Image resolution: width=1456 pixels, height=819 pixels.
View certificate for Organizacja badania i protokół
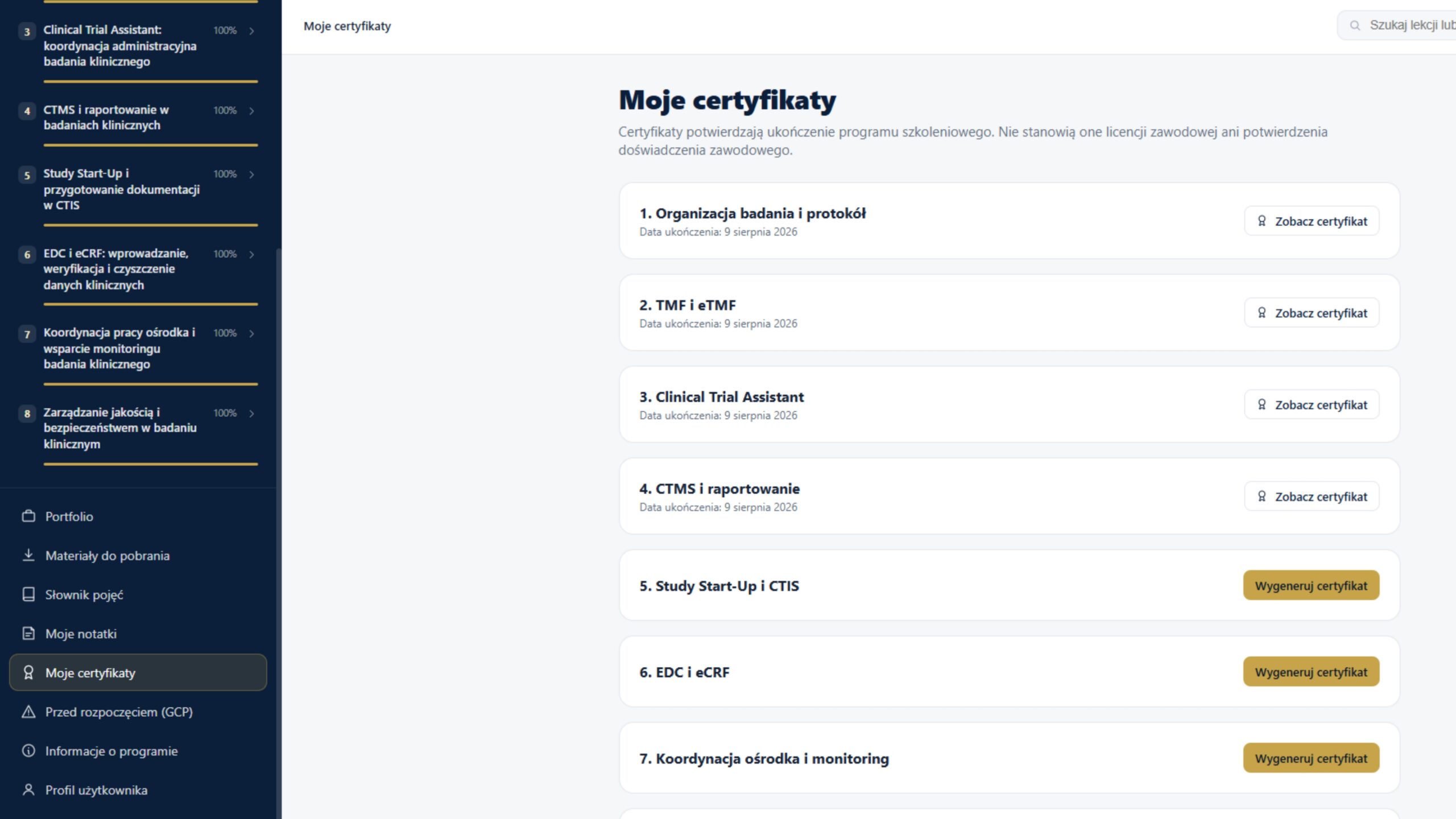1312,221
